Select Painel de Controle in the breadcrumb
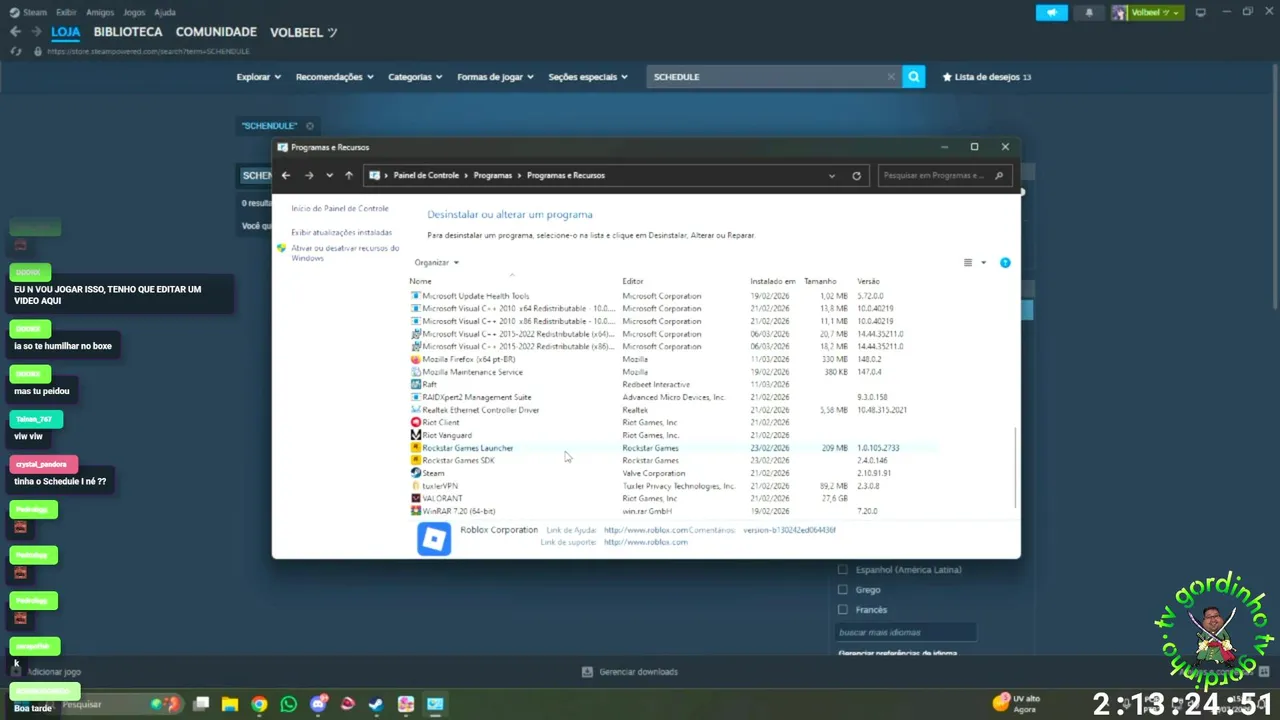The height and width of the screenshot is (720, 1280). pos(426,175)
